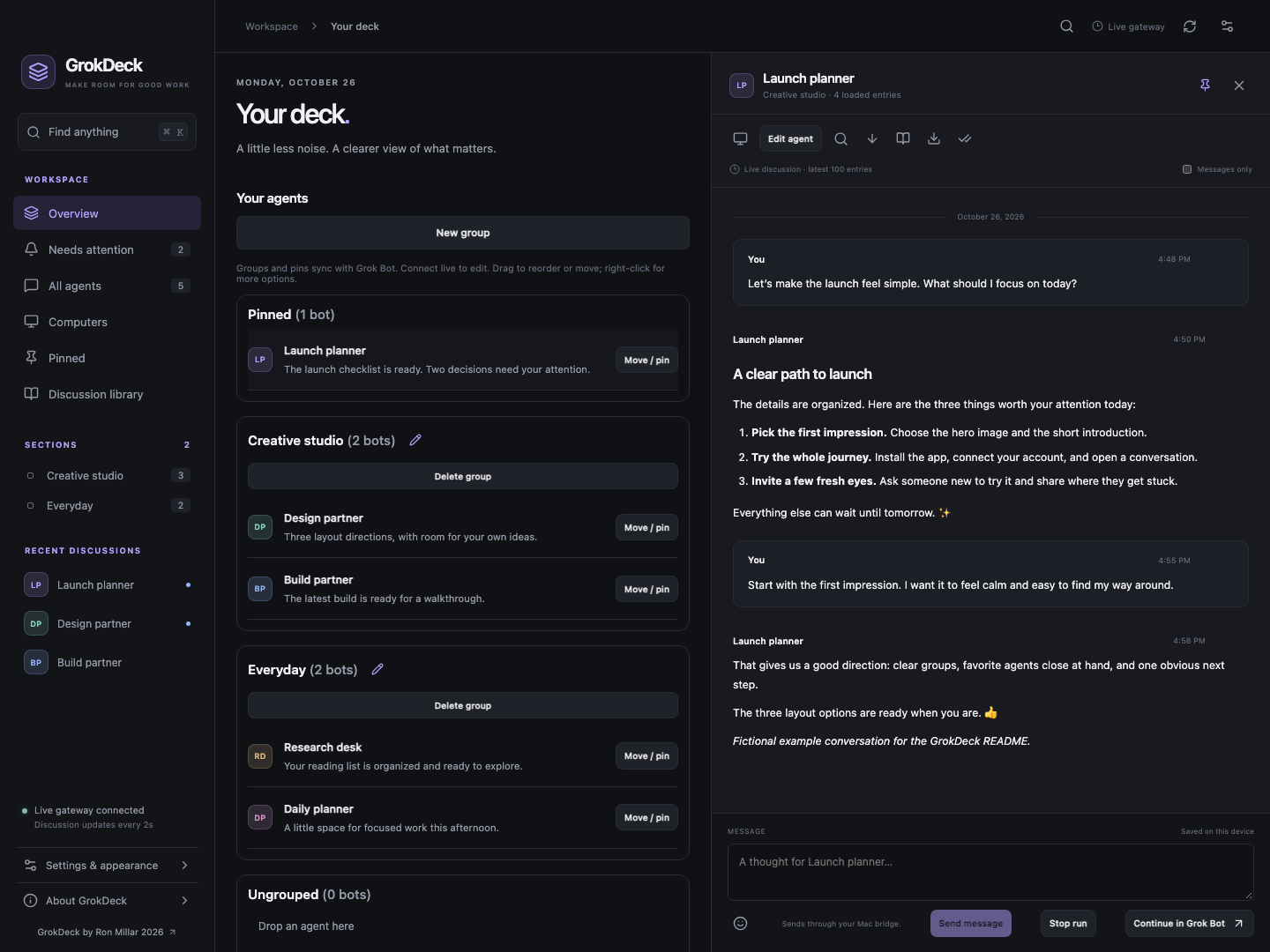Open Move / pin for Build partner

(646, 589)
